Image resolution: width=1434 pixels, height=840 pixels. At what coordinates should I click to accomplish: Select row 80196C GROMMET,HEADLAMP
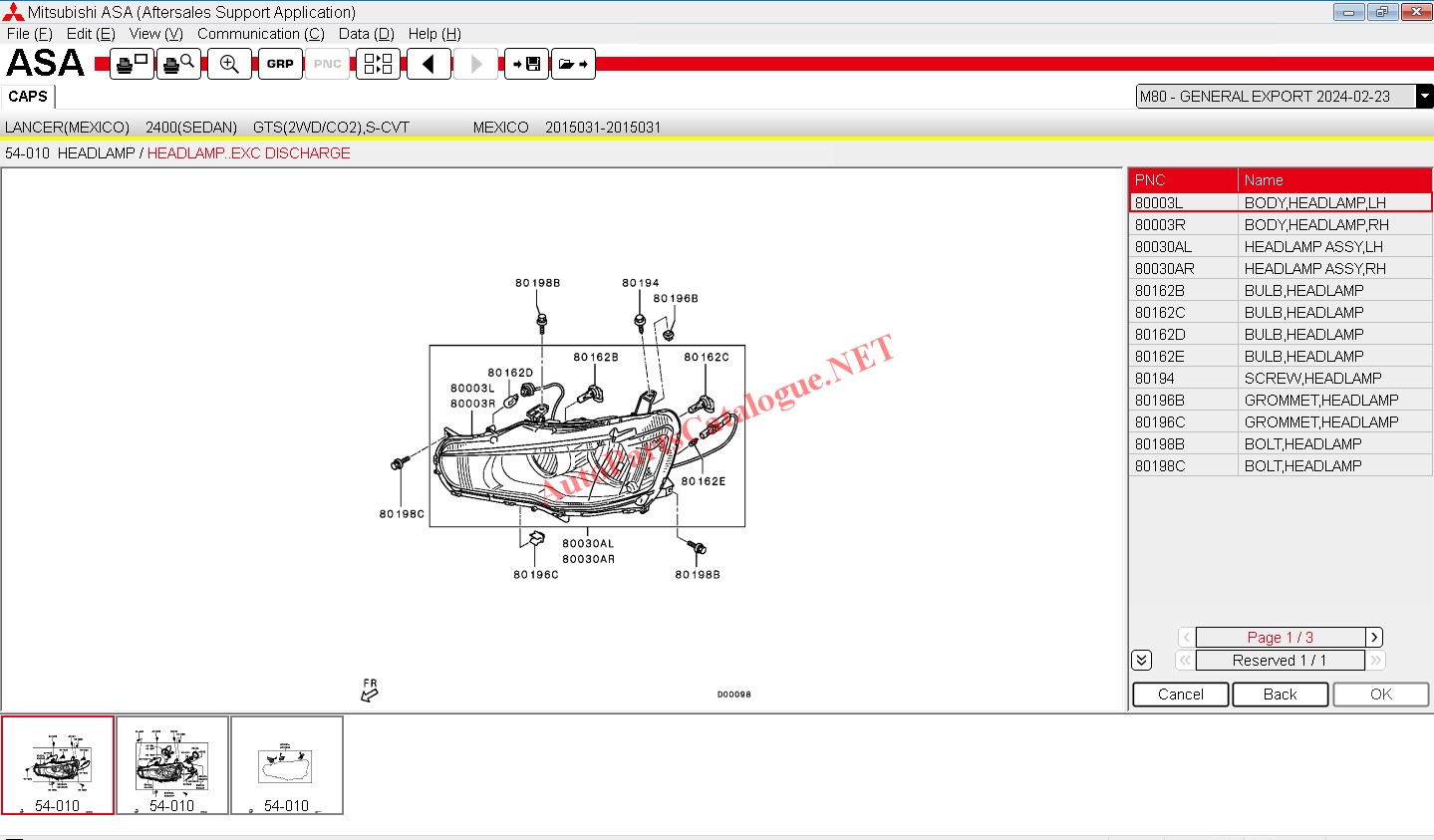(x=1281, y=421)
